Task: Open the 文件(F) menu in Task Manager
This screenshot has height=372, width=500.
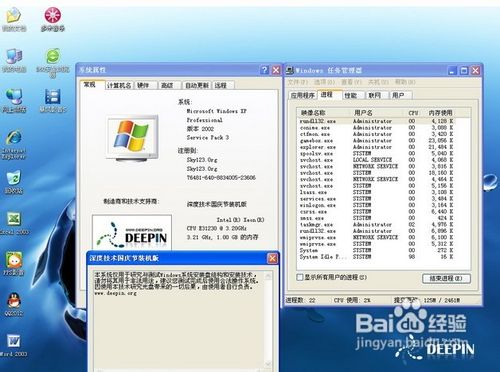Action: pyautogui.click(x=298, y=82)
